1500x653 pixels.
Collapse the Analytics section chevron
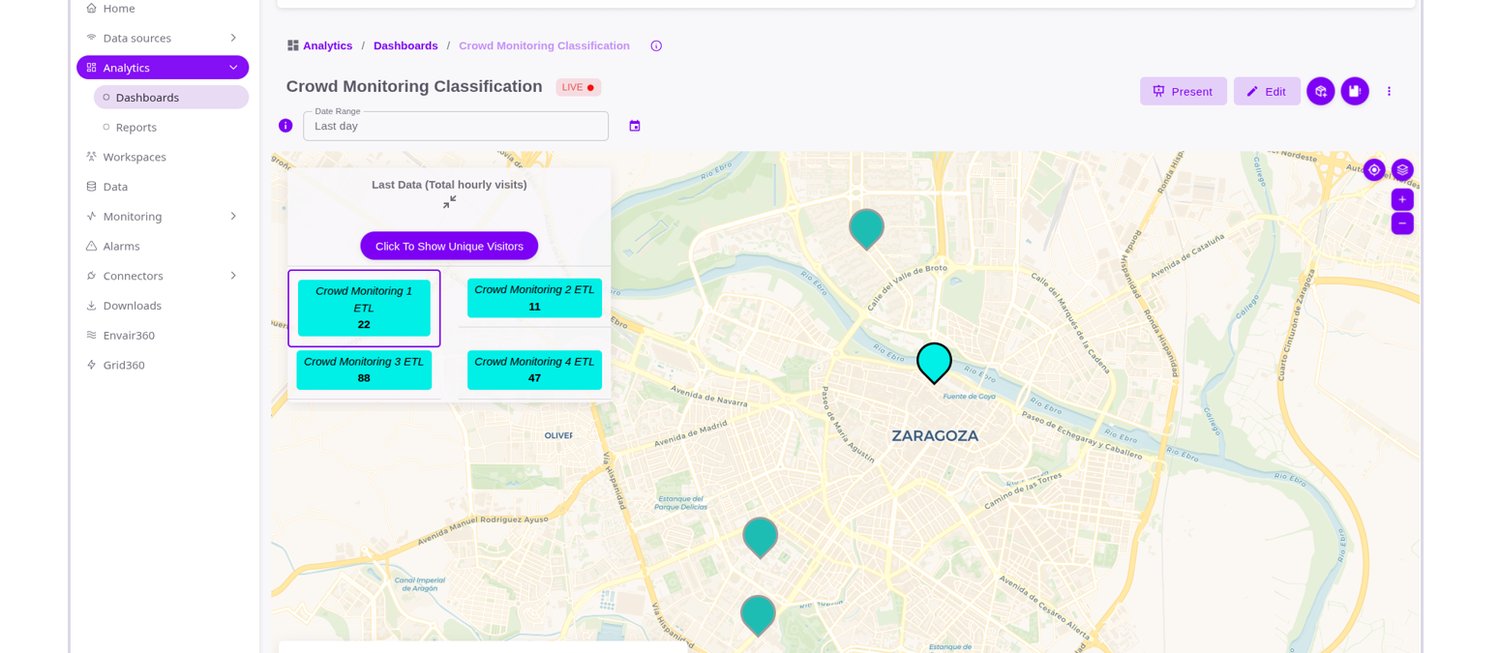coord(233,68)
